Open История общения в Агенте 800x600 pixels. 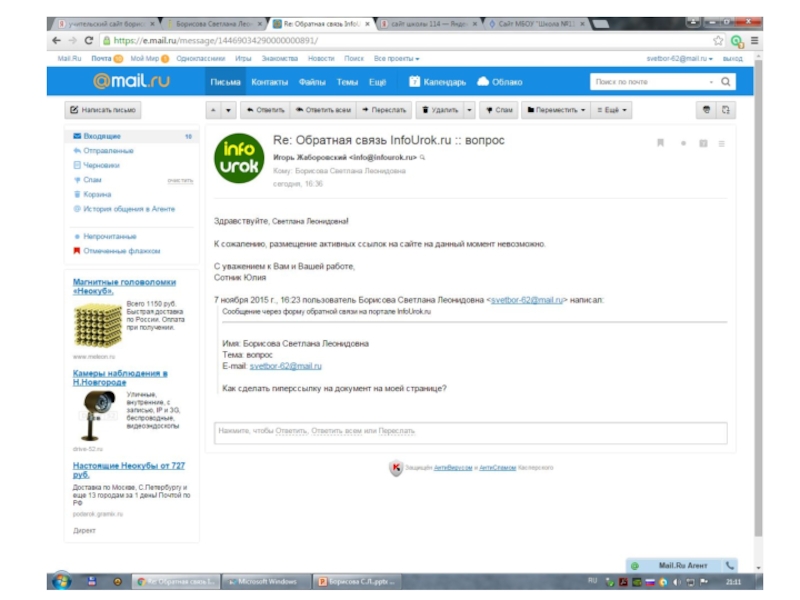click(125, 209)
